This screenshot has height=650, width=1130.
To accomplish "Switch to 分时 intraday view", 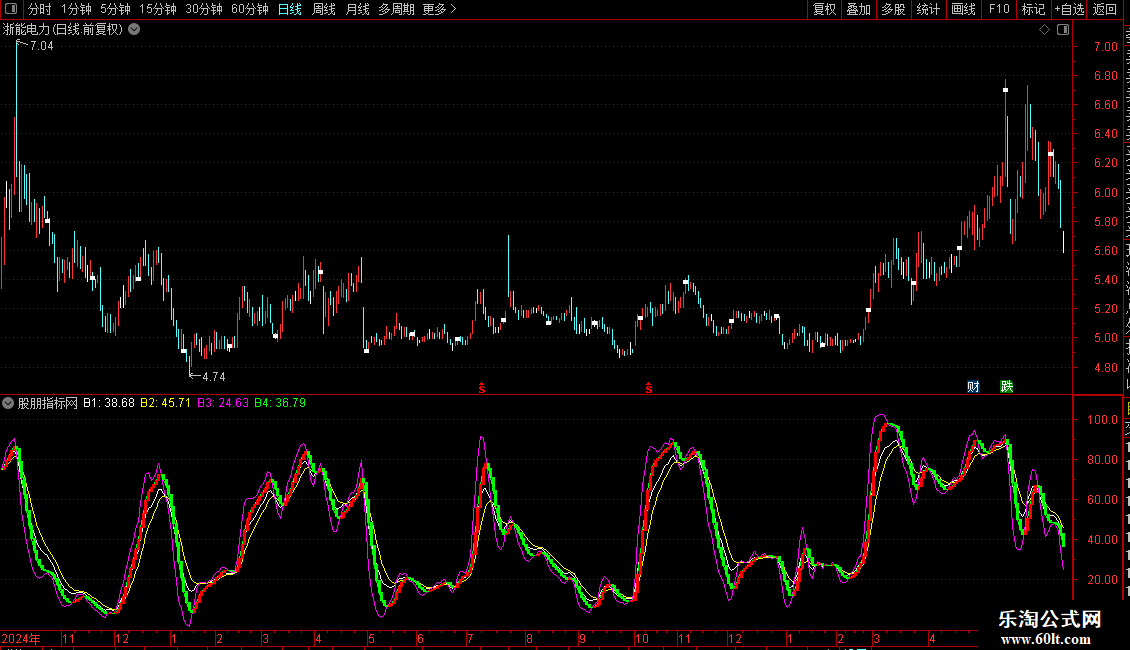I will point(40,9).
